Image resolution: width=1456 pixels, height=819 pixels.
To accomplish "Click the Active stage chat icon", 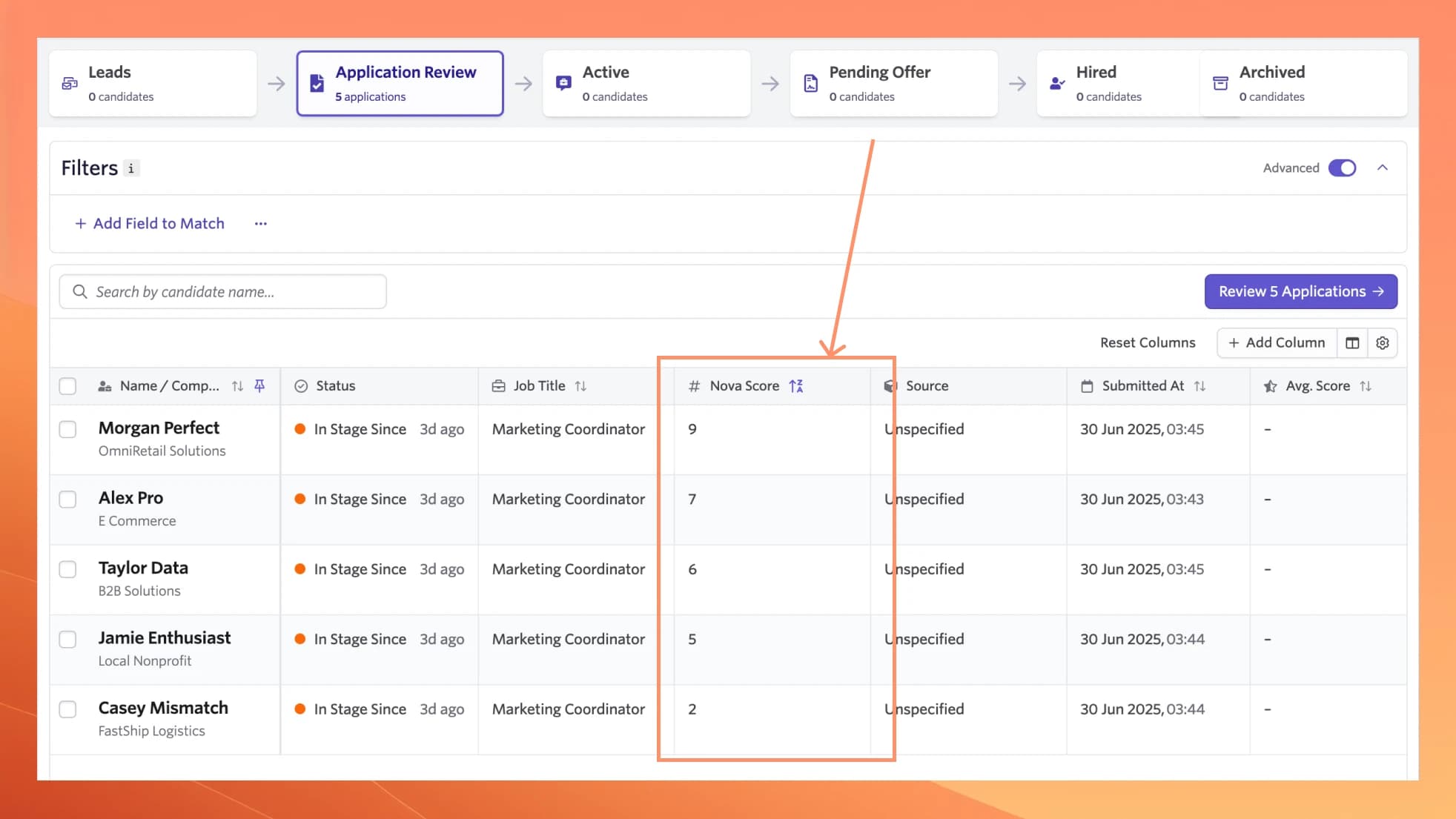I will [x=563, y=83].
